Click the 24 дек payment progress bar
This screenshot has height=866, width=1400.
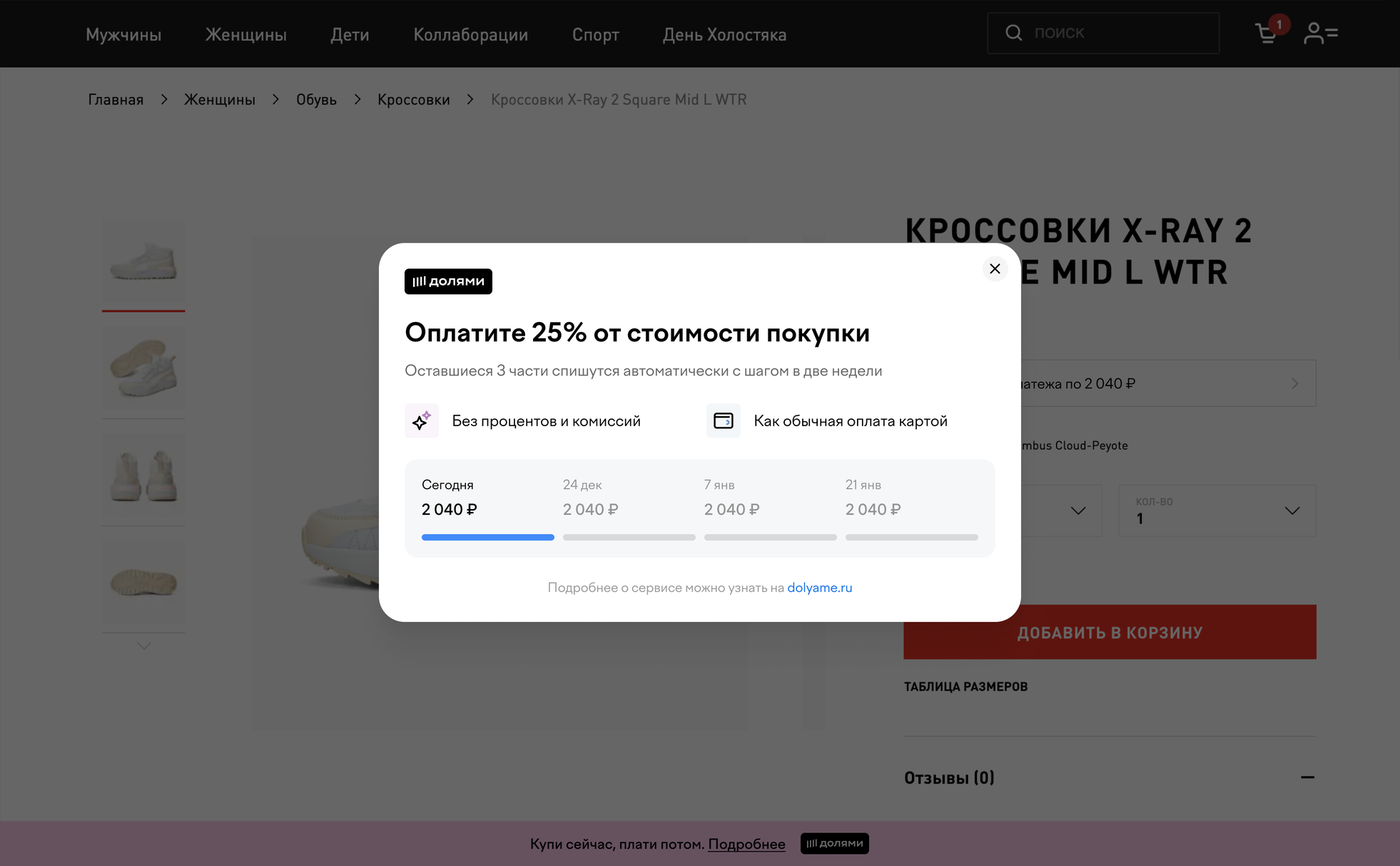[x=629, y=537]
